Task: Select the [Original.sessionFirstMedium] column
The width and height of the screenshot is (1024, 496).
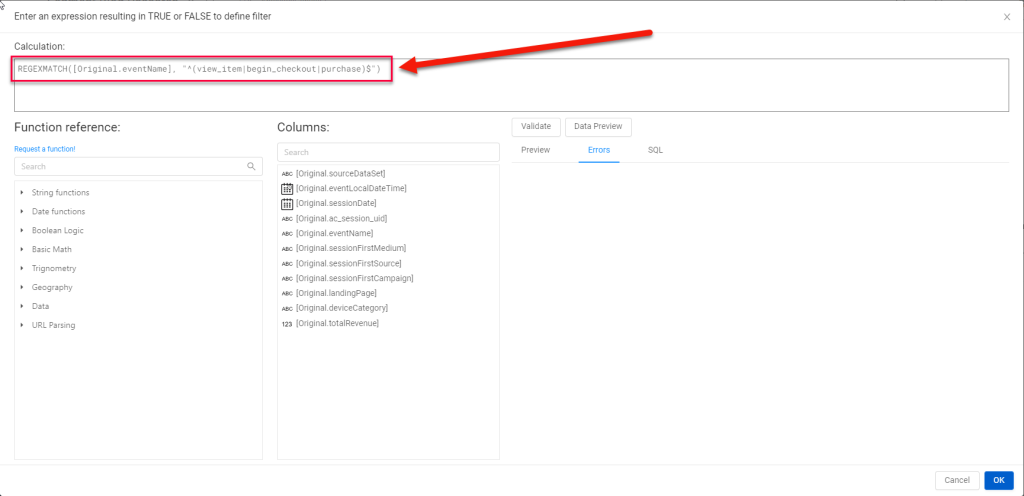Action: (351, 249)
